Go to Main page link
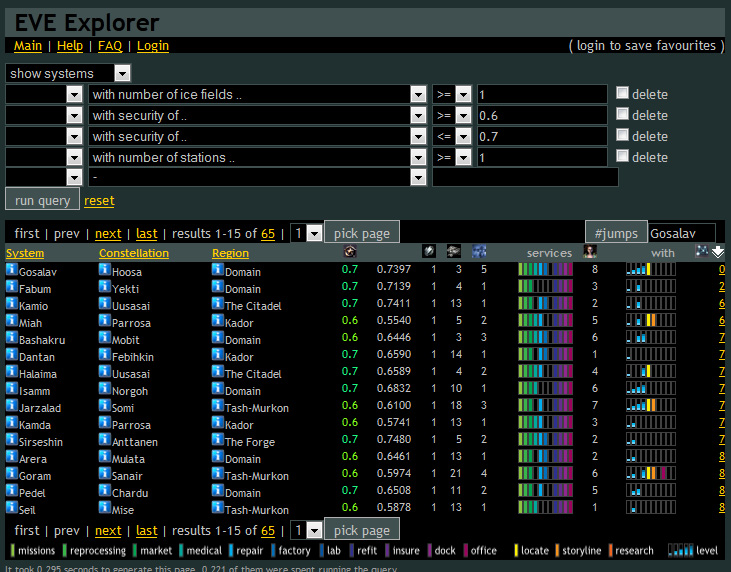 (x=28, y=46)
